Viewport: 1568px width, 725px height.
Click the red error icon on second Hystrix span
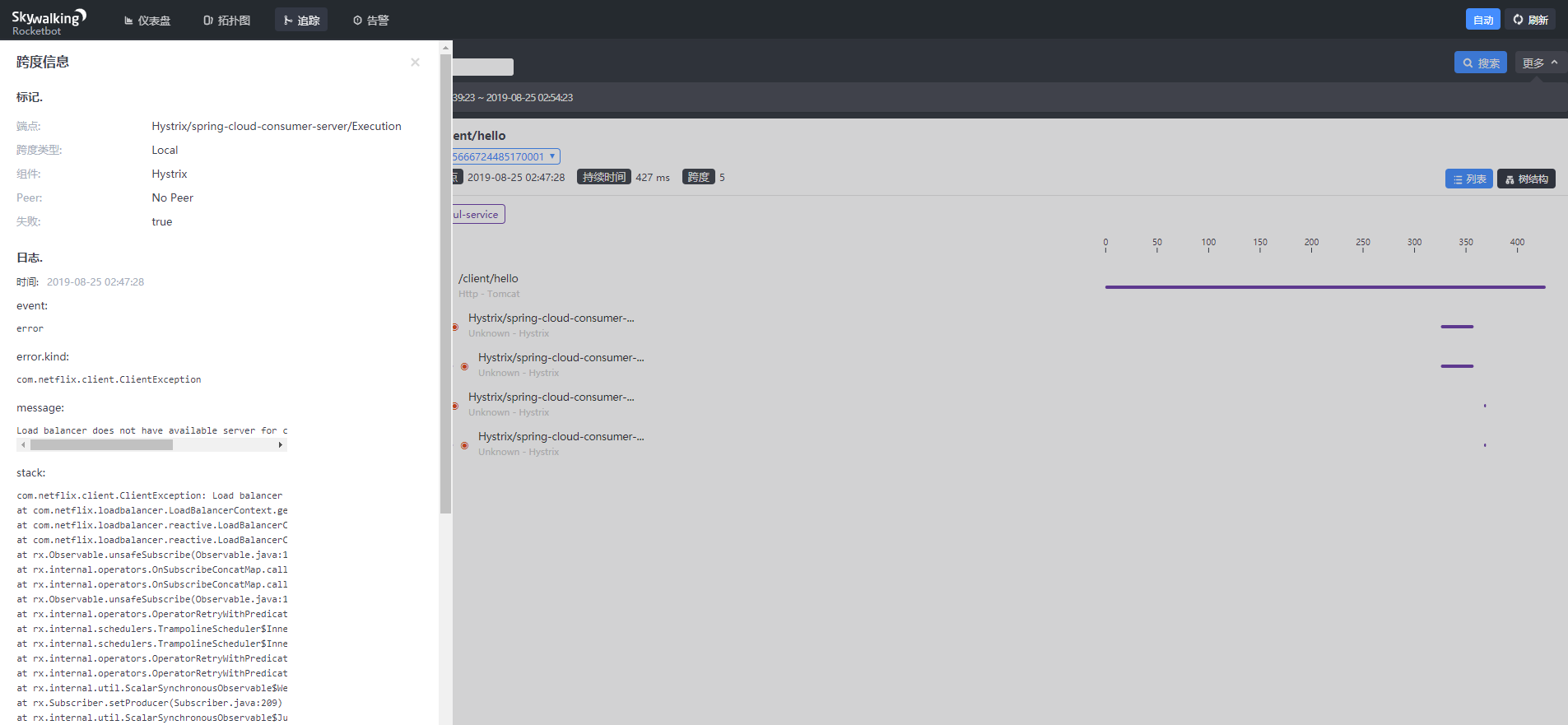pyautogui.click(x=464, y=366)
